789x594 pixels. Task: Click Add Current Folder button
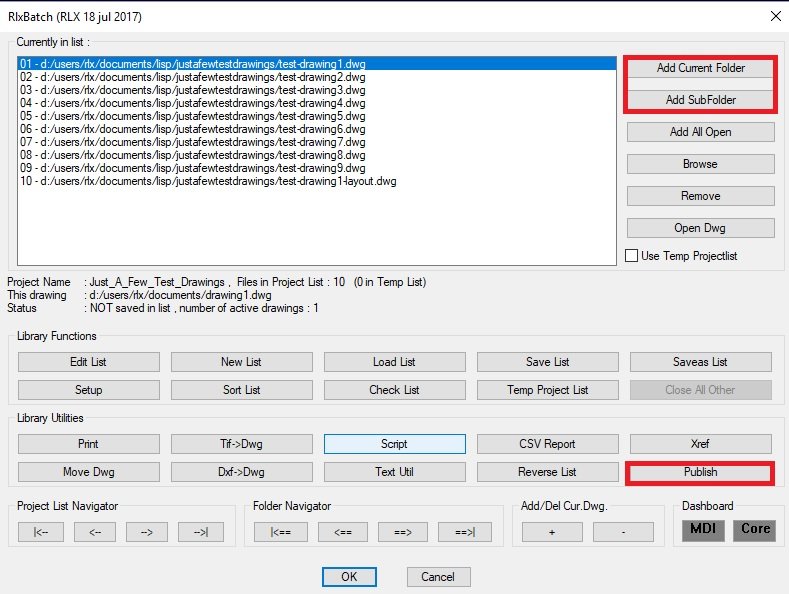[700, 68]
